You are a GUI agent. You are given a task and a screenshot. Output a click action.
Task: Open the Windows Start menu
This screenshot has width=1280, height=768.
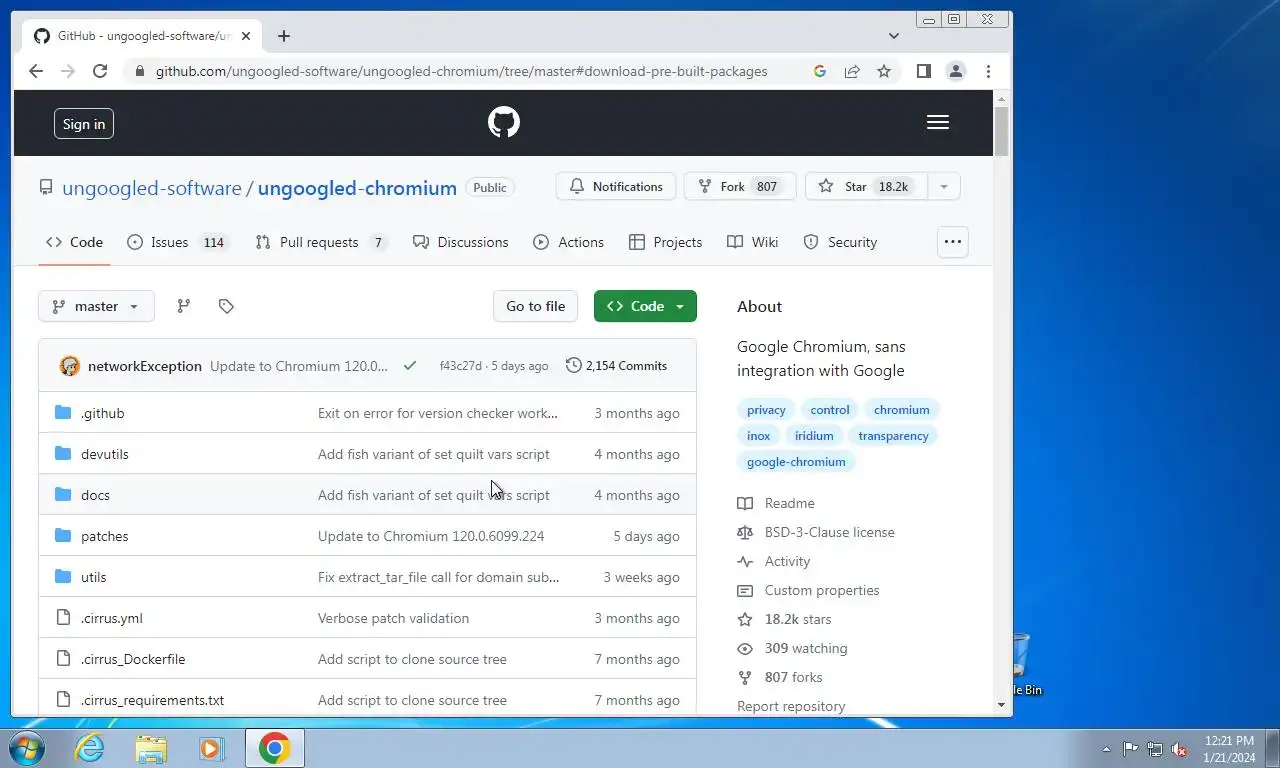tap(27, 748)
